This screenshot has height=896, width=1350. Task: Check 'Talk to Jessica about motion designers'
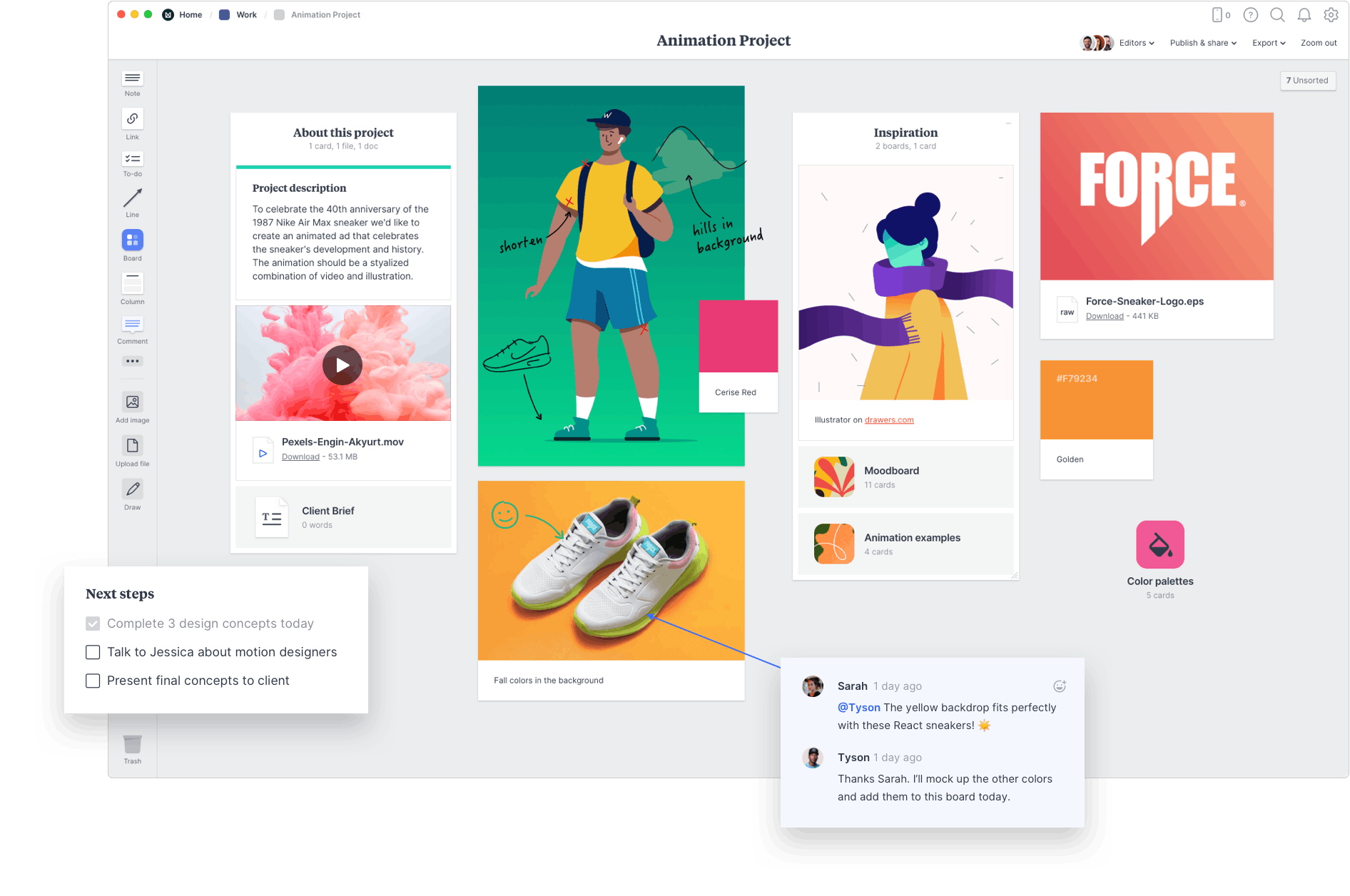[x=93, y=651]
